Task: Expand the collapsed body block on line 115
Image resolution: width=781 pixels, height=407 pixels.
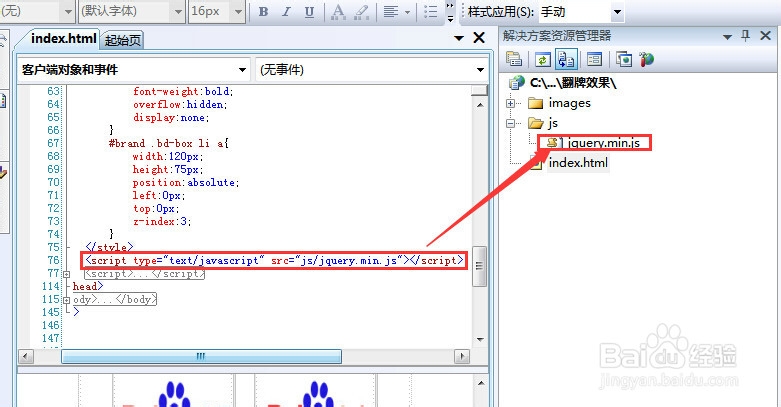Action: (66, 300)
